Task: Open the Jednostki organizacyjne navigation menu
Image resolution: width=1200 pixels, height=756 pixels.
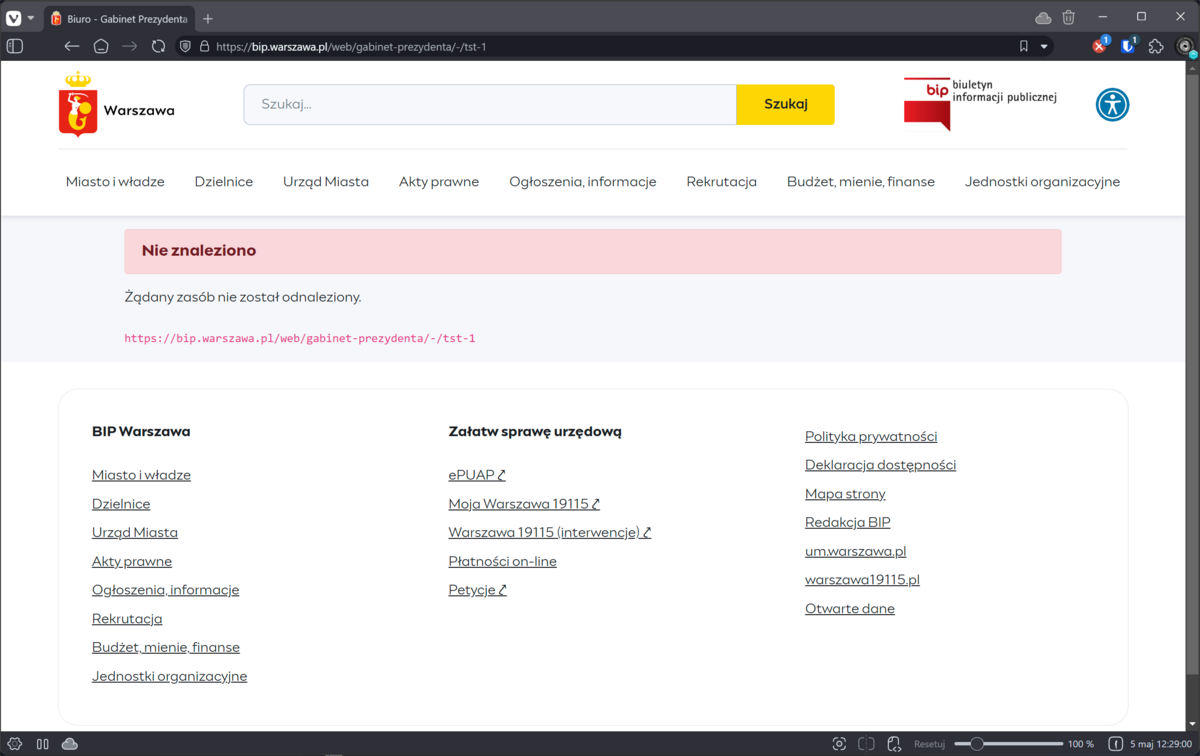Action: (1042, 182)
